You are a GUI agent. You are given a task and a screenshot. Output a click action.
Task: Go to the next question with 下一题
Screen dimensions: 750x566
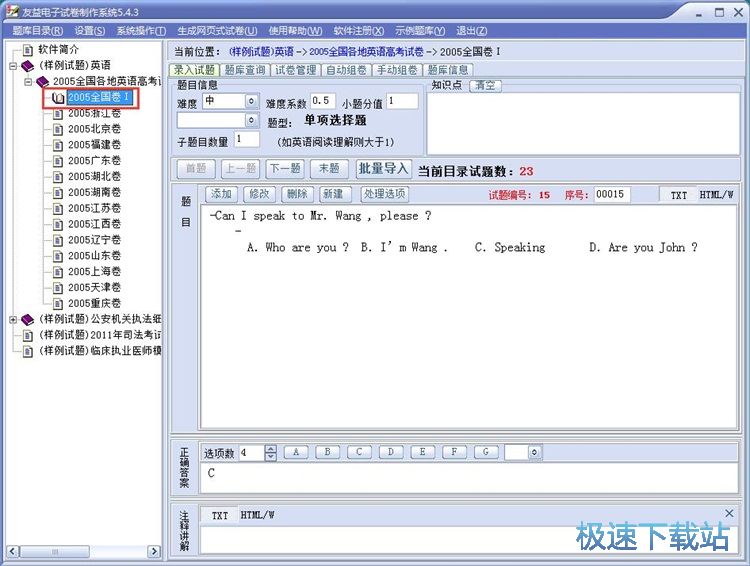tap(285, 168)
